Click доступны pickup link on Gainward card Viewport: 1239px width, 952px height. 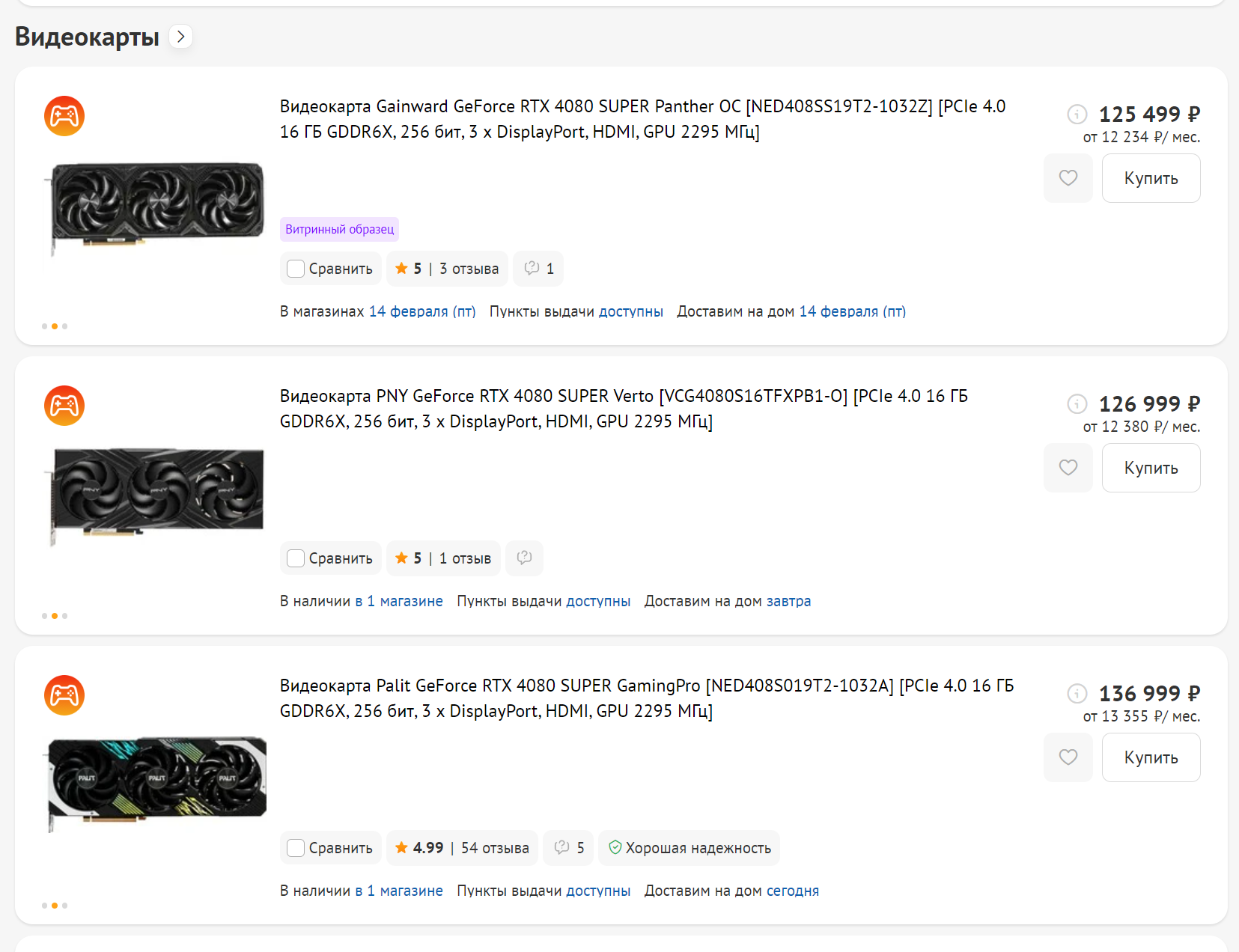click(x=631, y=311)
